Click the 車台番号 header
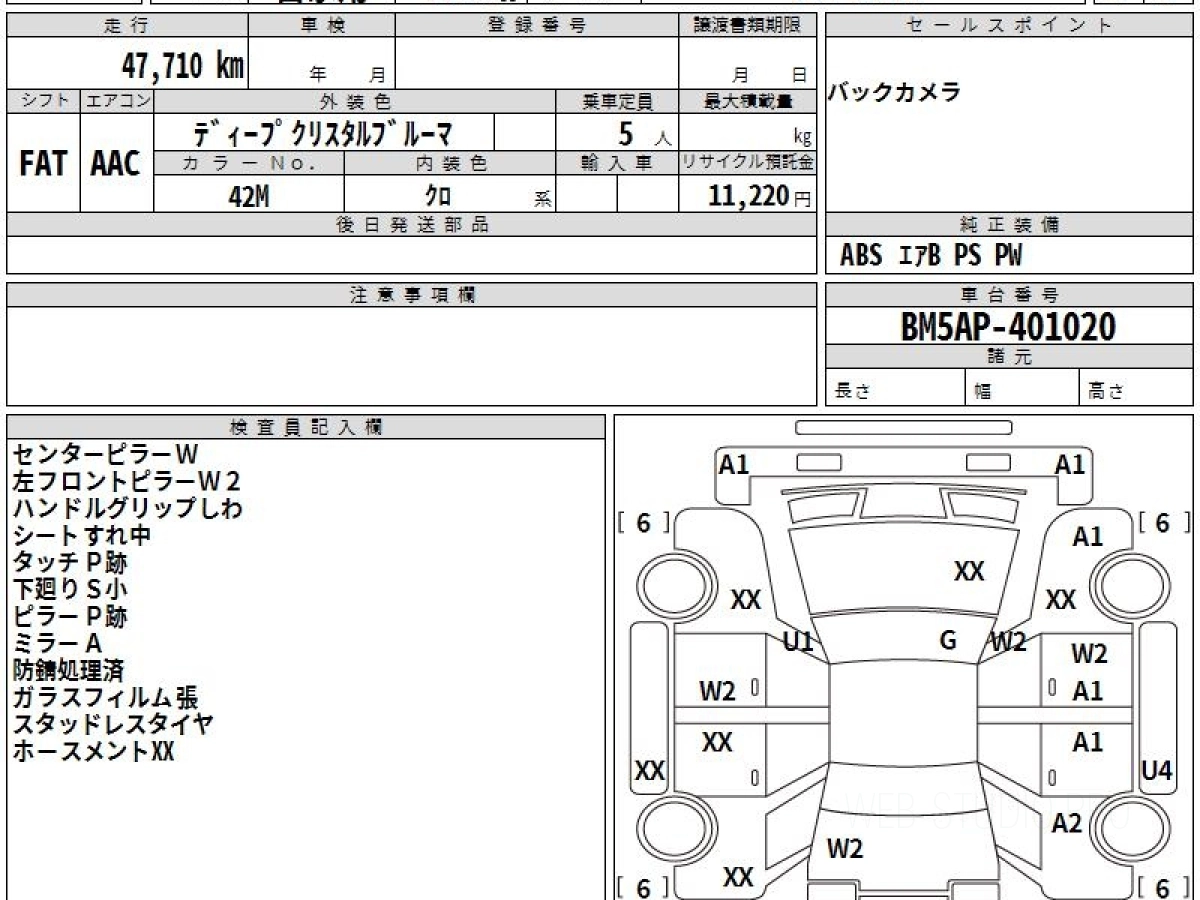The width and height of the screenshot is (1200, 900). pos(1009,295)
